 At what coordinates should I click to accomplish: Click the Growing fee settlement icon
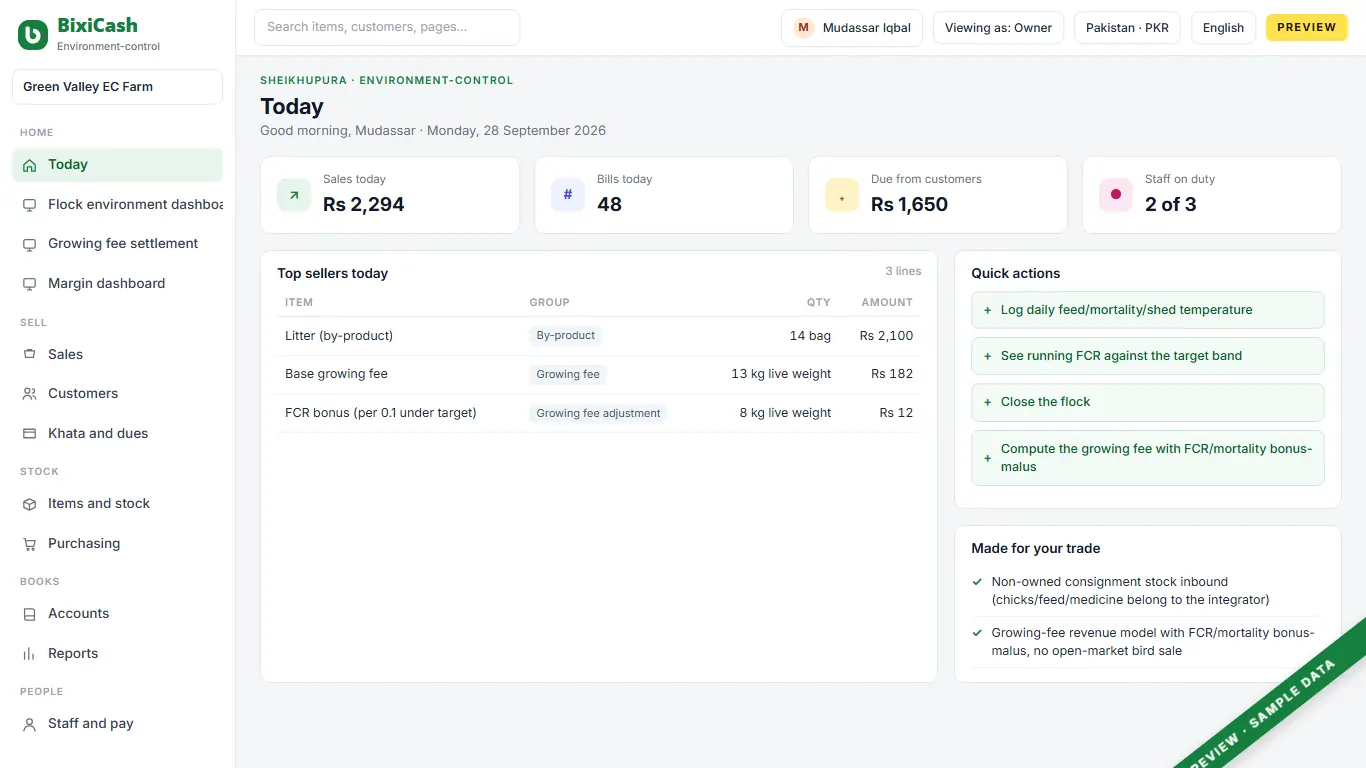coord(29,244)
